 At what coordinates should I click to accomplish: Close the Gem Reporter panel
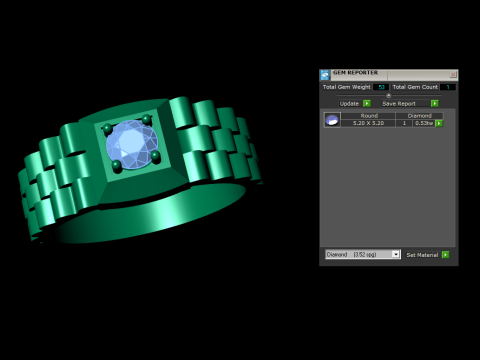pos(453,75)
